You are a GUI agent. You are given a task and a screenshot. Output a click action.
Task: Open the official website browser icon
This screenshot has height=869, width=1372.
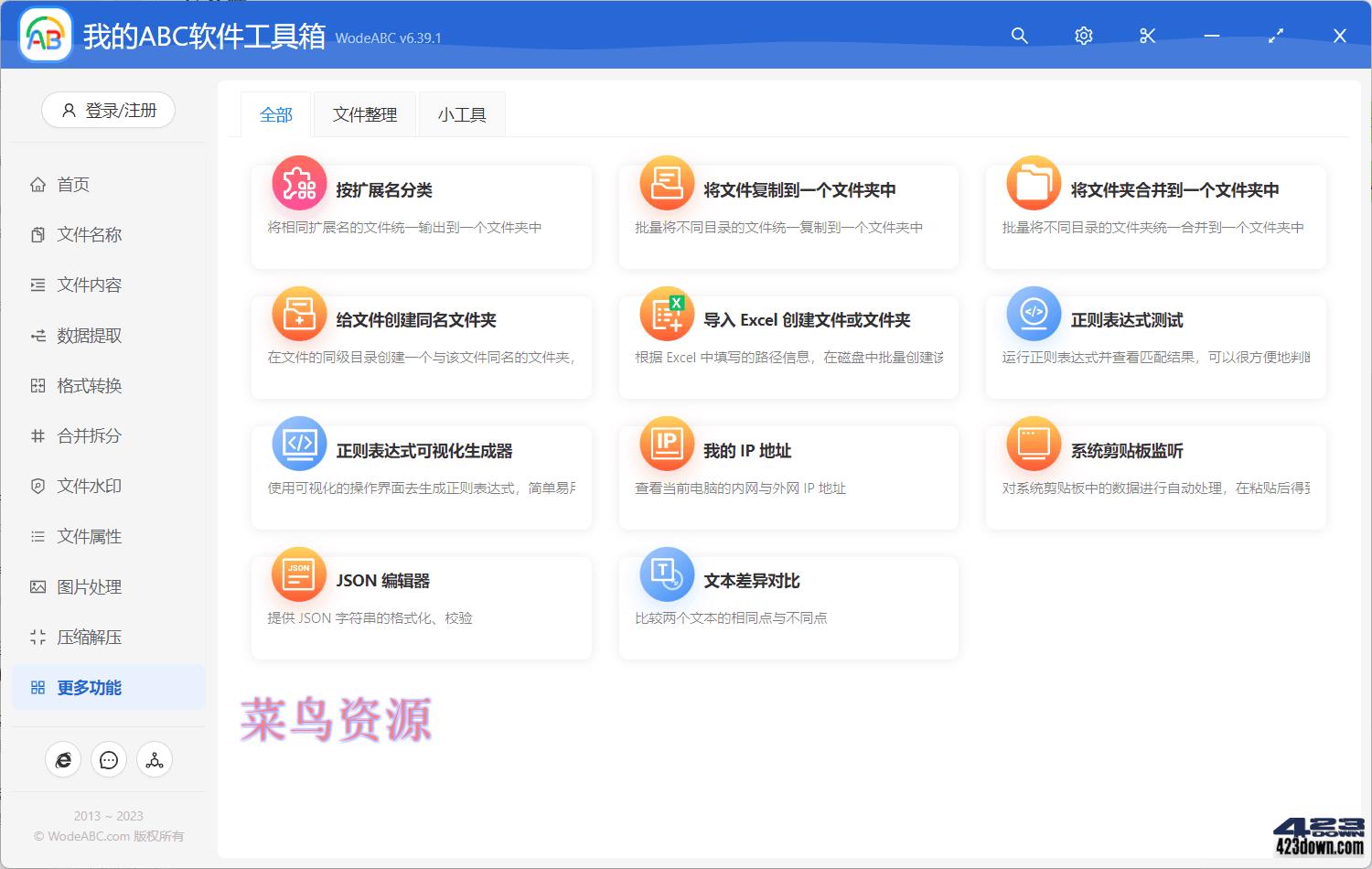coord(62,759)
